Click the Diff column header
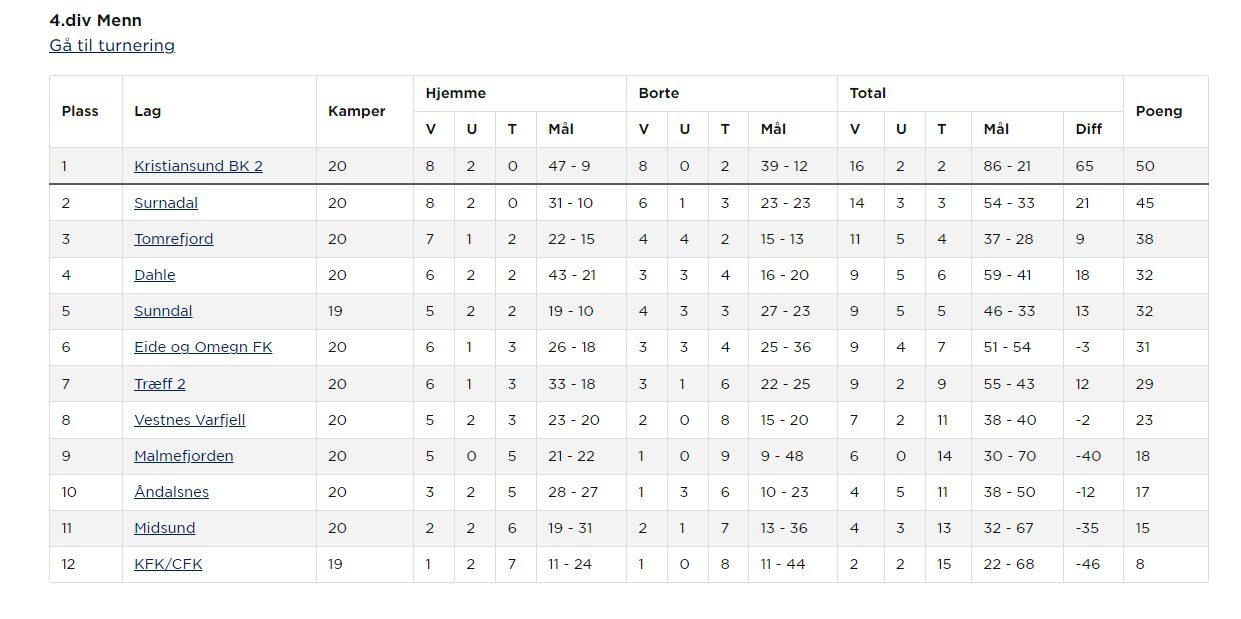This screenshot has width=1241, height=619. (1089, 129)
